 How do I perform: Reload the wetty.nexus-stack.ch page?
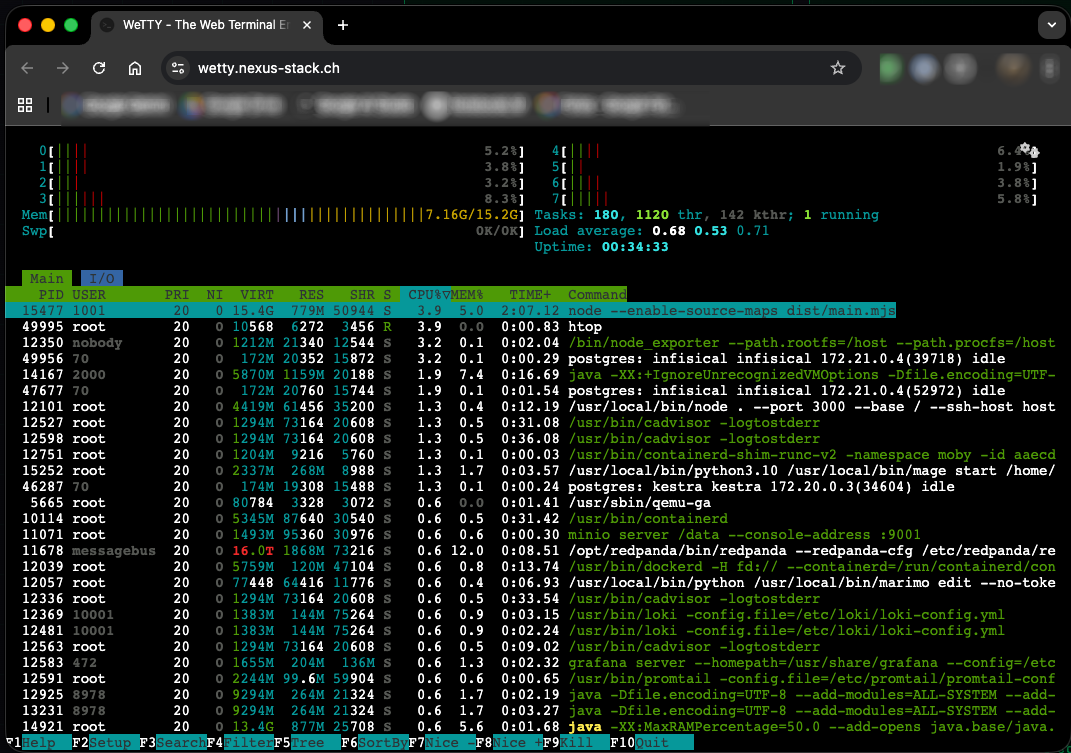[x=99, y=68]
